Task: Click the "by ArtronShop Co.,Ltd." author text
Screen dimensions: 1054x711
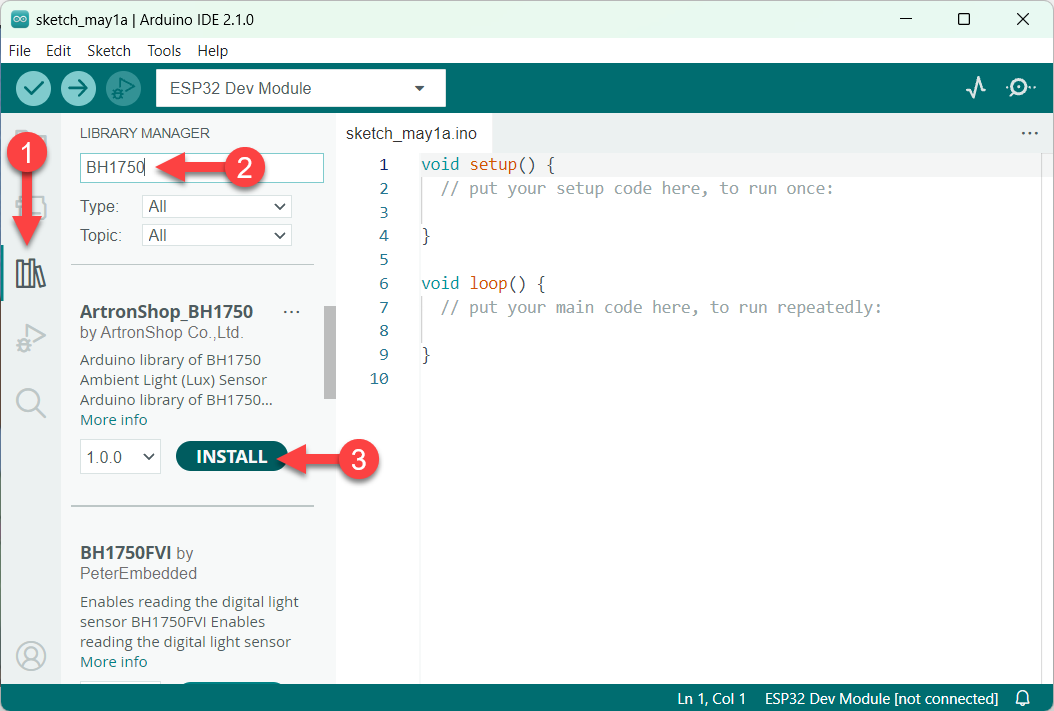Action: (161, 333)
